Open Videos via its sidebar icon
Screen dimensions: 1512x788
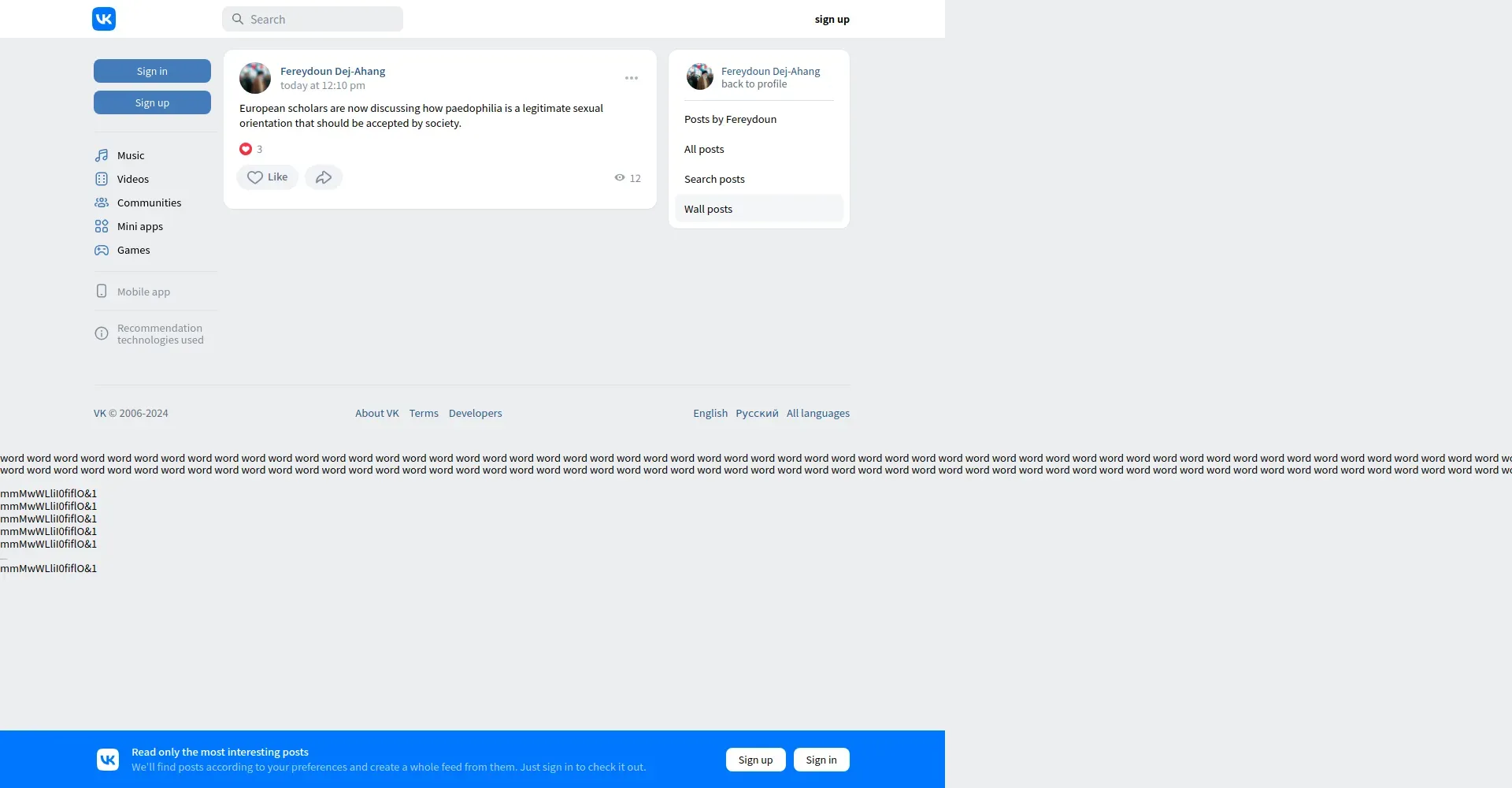[102, 179]
